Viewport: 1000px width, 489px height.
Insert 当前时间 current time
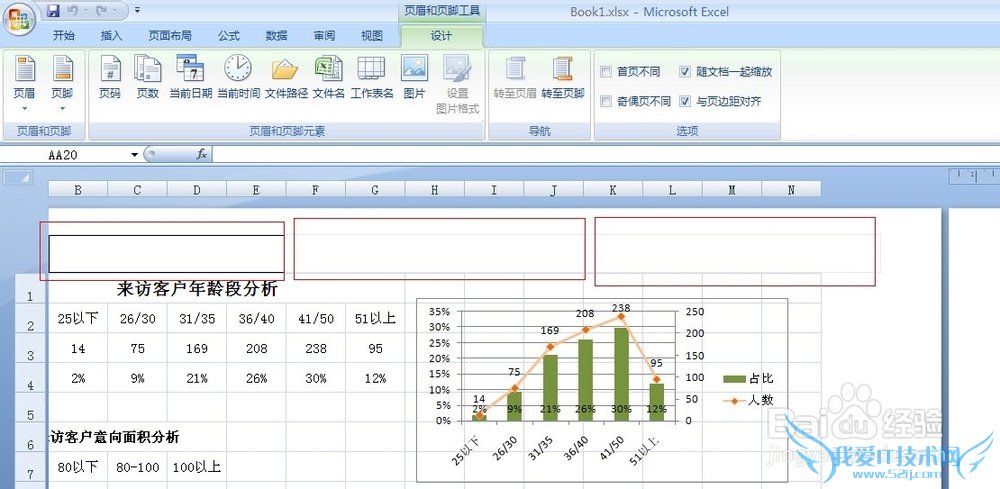coord(238,77)
